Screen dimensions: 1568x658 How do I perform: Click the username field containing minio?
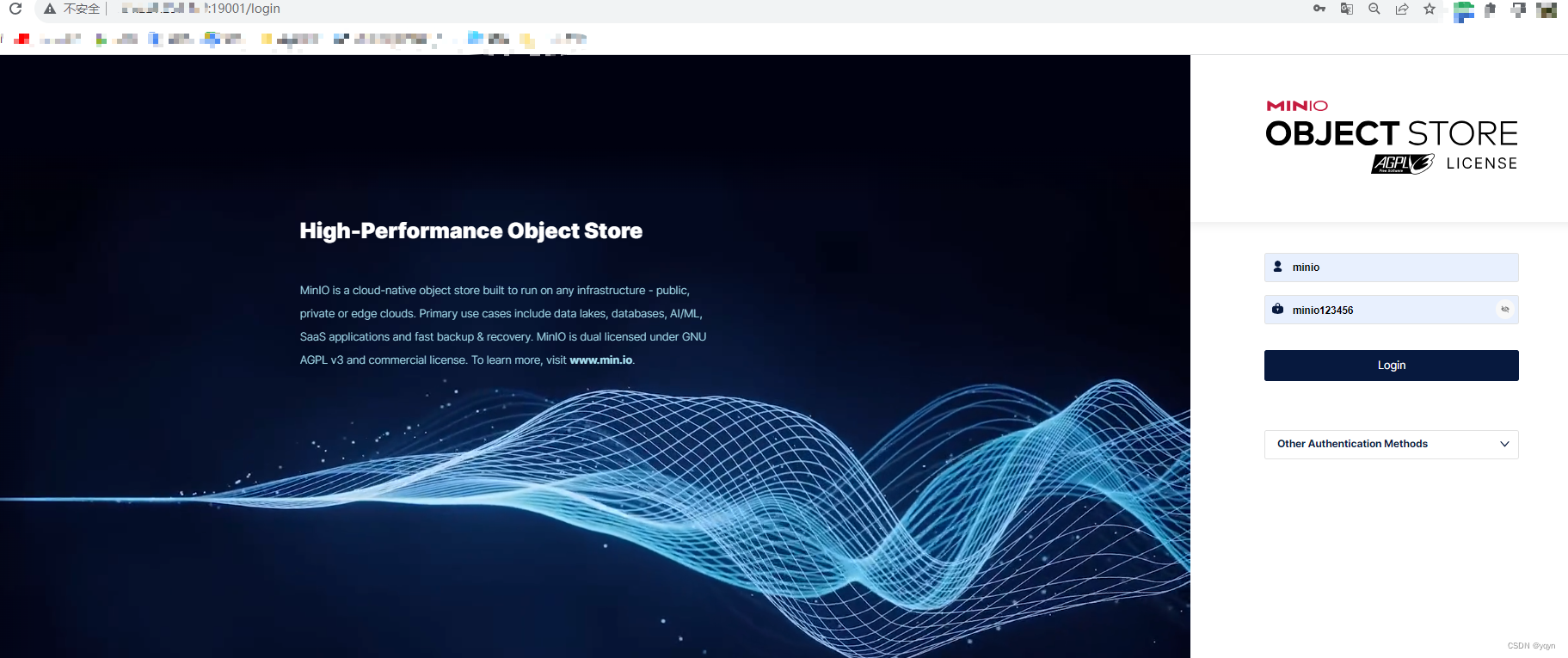pos(1392,268)
